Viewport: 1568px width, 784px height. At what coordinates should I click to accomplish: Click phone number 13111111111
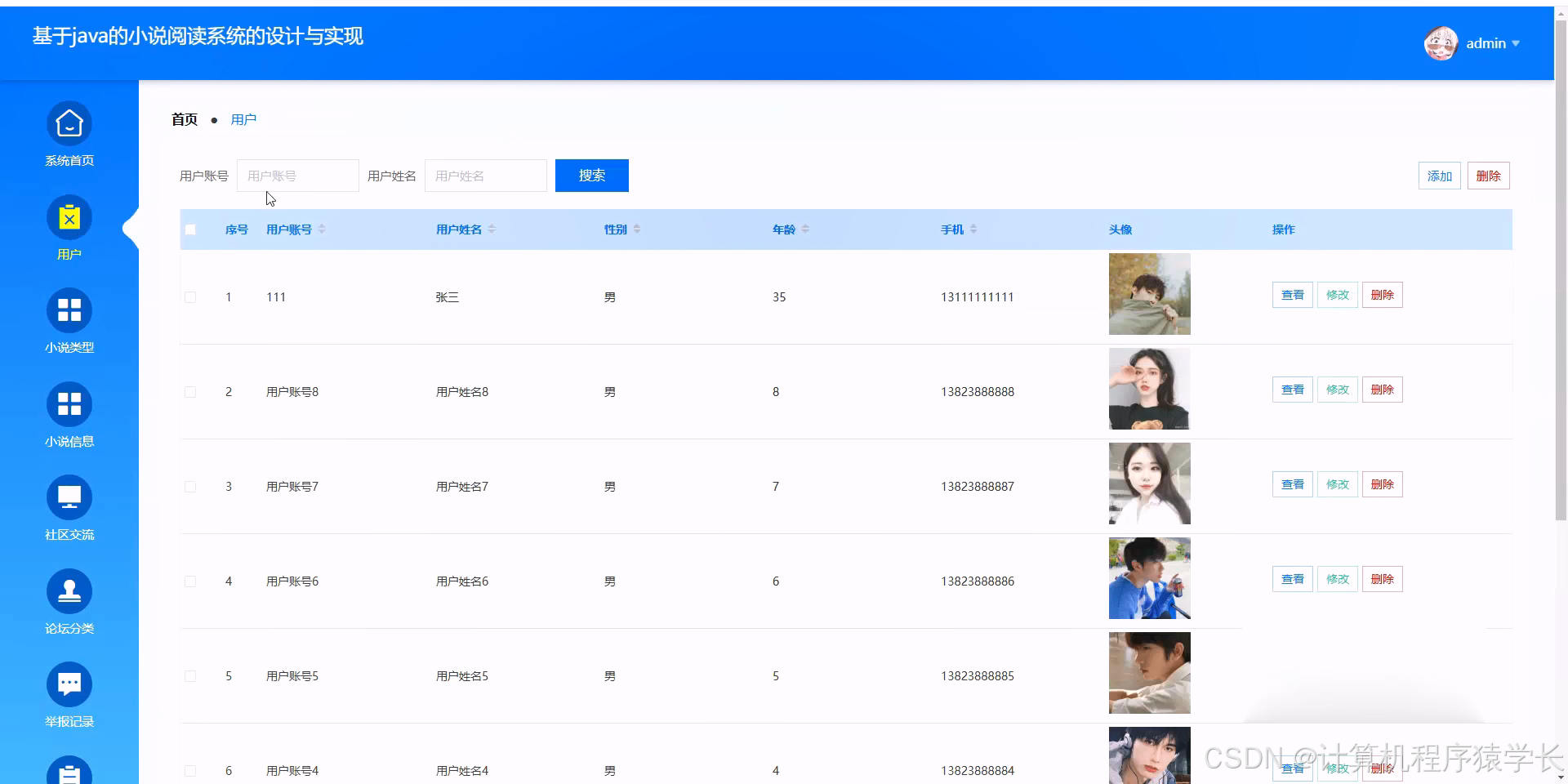point(978,297)
